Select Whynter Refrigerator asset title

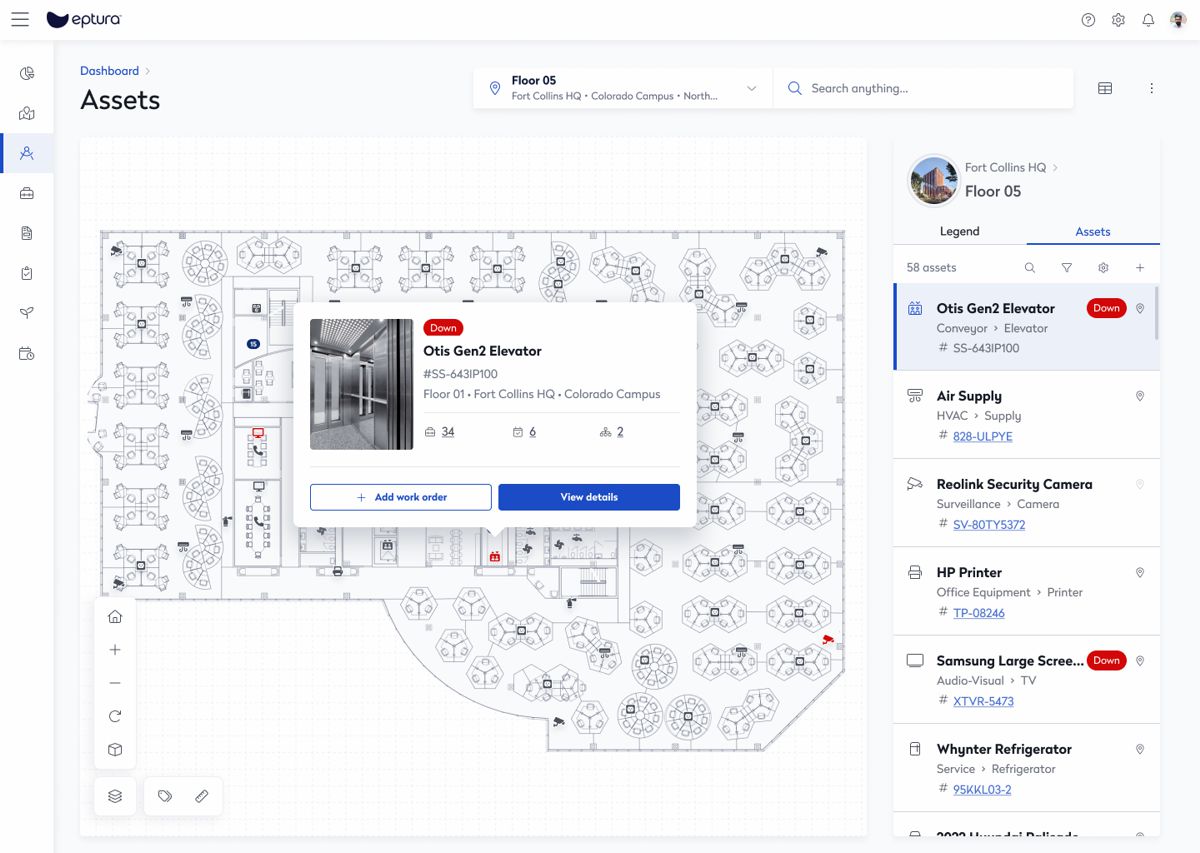click(1004, 749)
